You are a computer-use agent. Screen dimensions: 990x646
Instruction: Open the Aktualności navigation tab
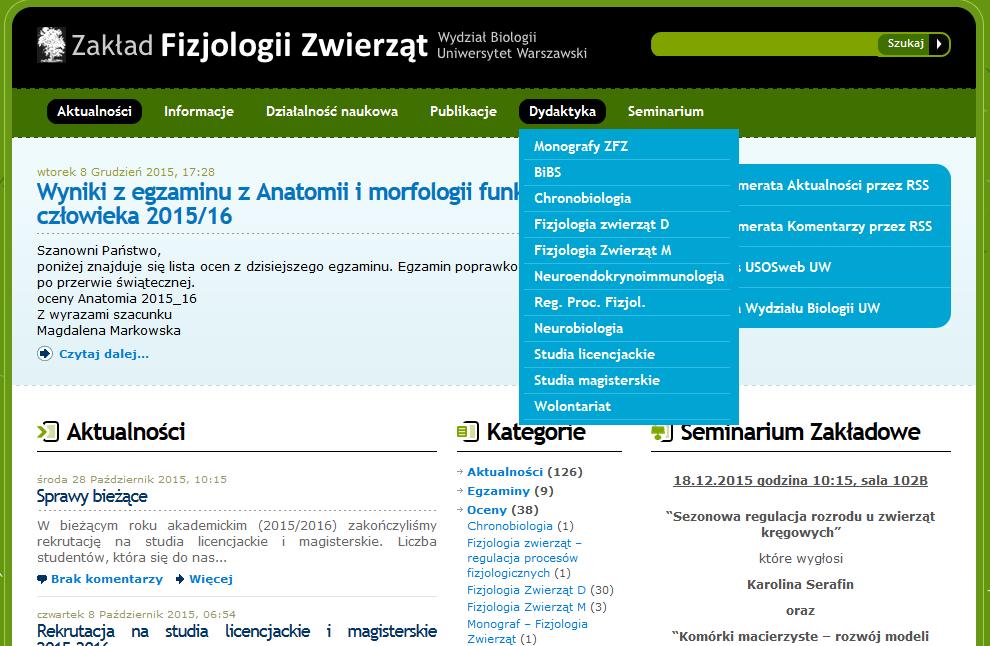pos(94,111)
